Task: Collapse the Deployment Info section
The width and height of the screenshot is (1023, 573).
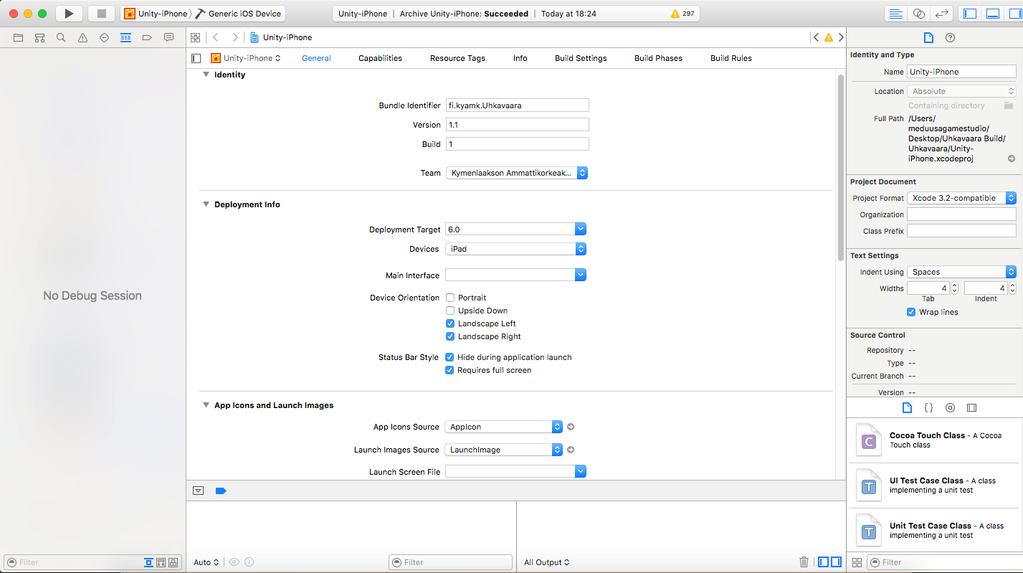Action: tap(206, 204)
